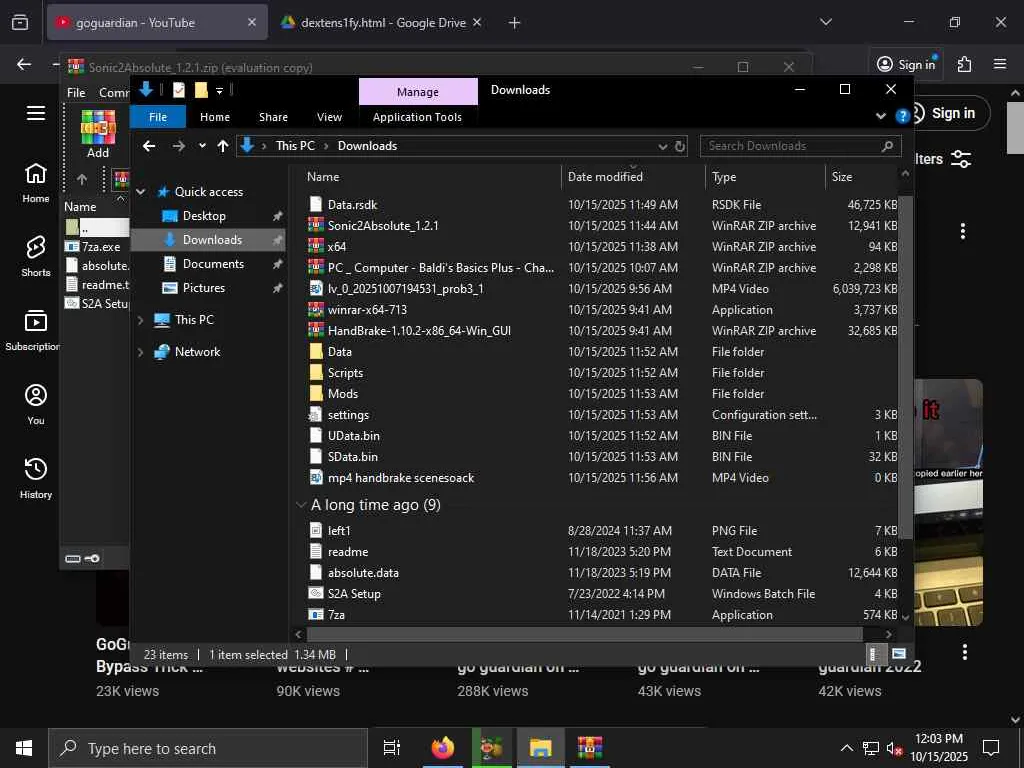Select Documents in Quick access
The image size is (1024, 768).
213,264
